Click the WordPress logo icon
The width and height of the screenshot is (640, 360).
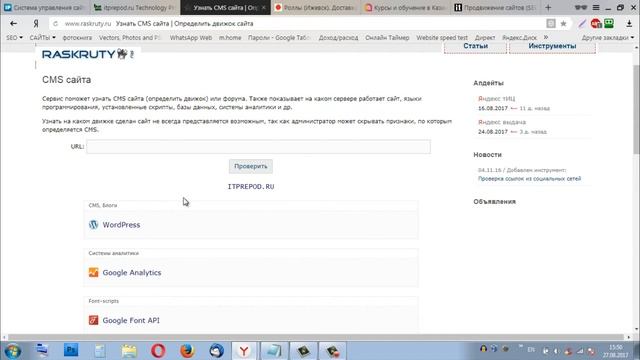pos(93,224)
